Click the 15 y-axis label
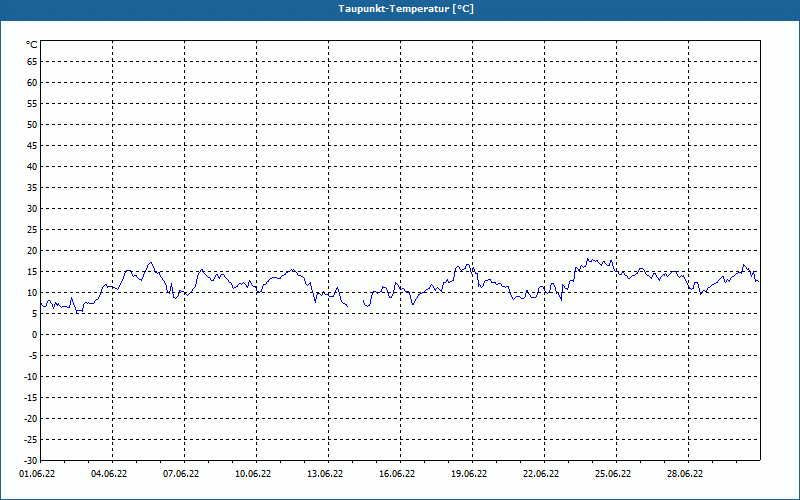The image size is (800, 500). (32, 271)
